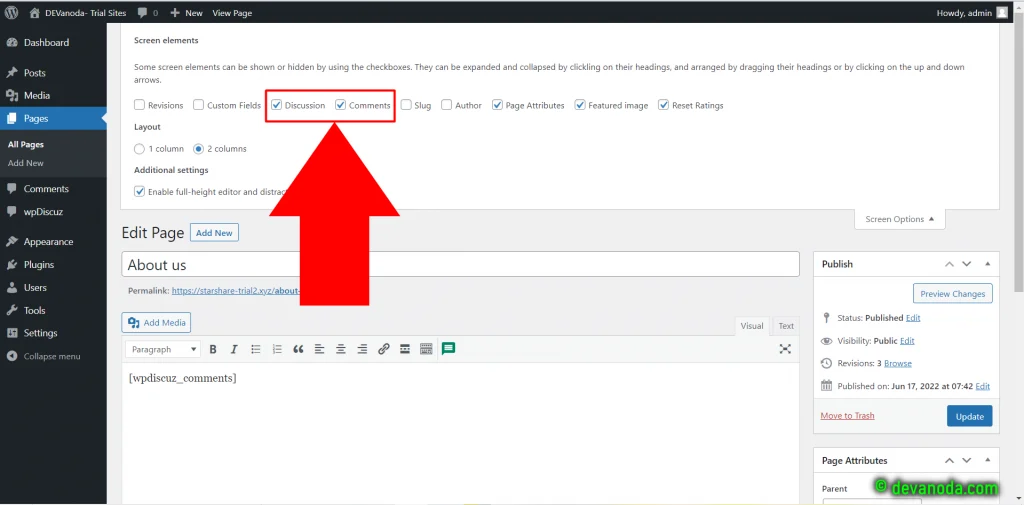Open the page permalink URL
This screenshot has width=1024, height=505.
point(236,290)
